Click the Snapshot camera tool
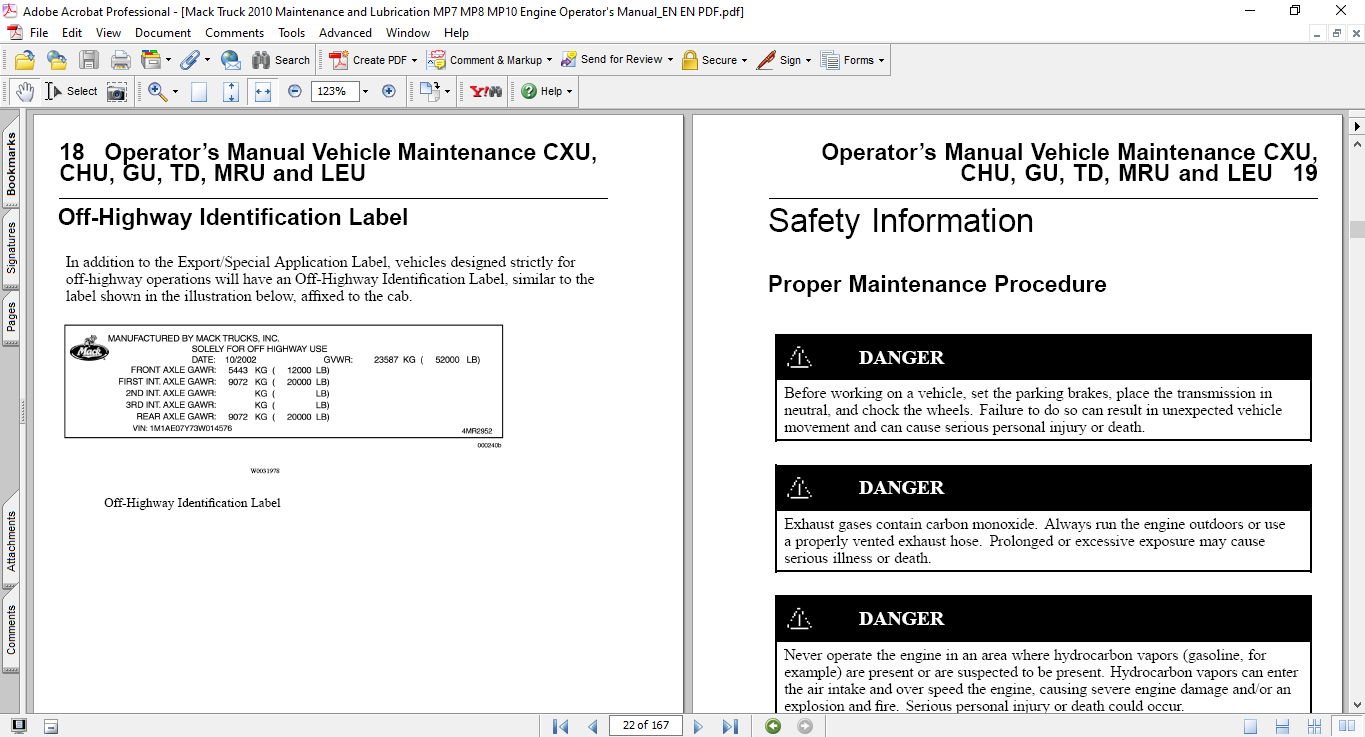1365x737 pixels. click(117, 91)
